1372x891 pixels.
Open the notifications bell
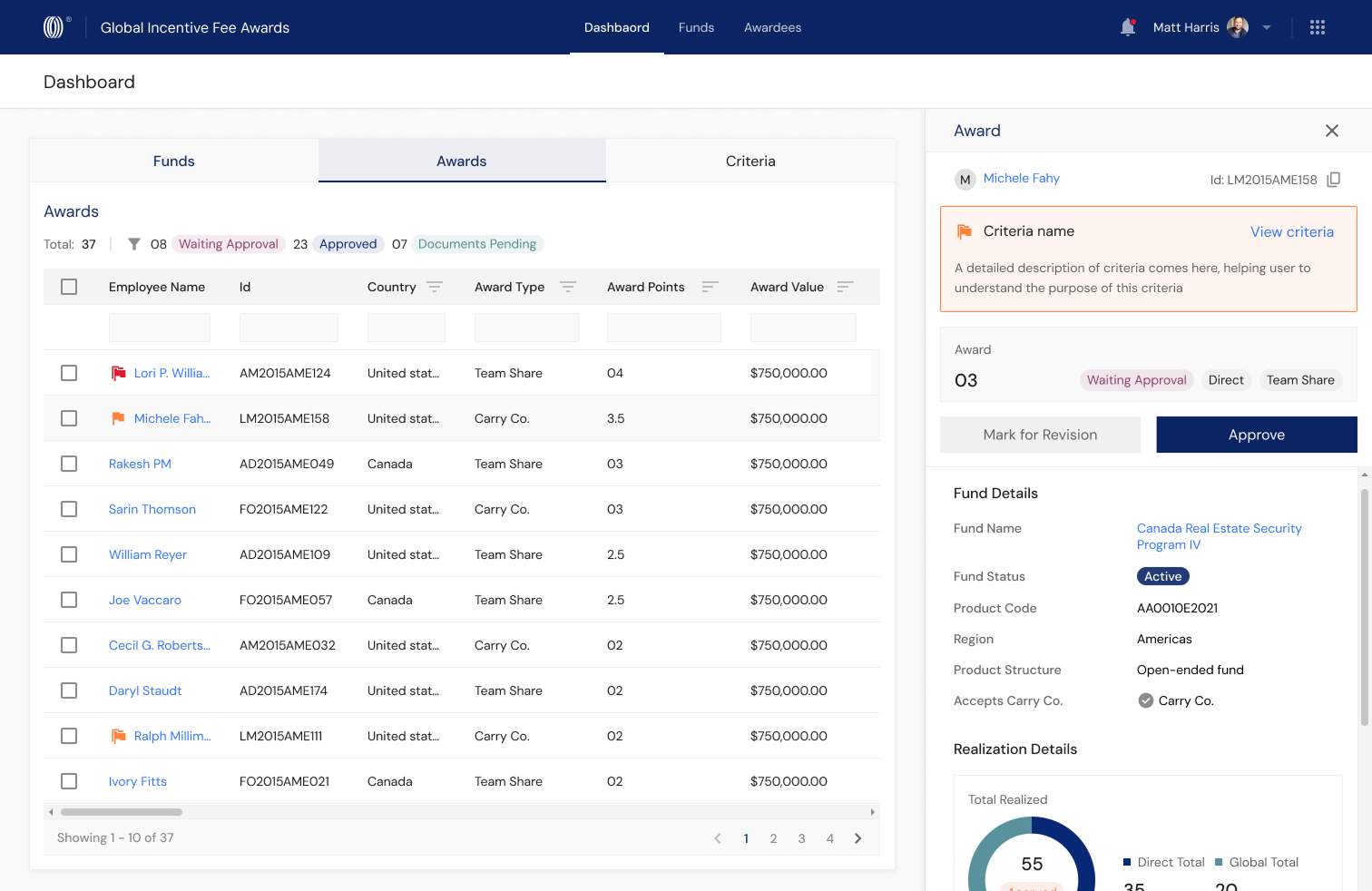(x=1128, y=27)
